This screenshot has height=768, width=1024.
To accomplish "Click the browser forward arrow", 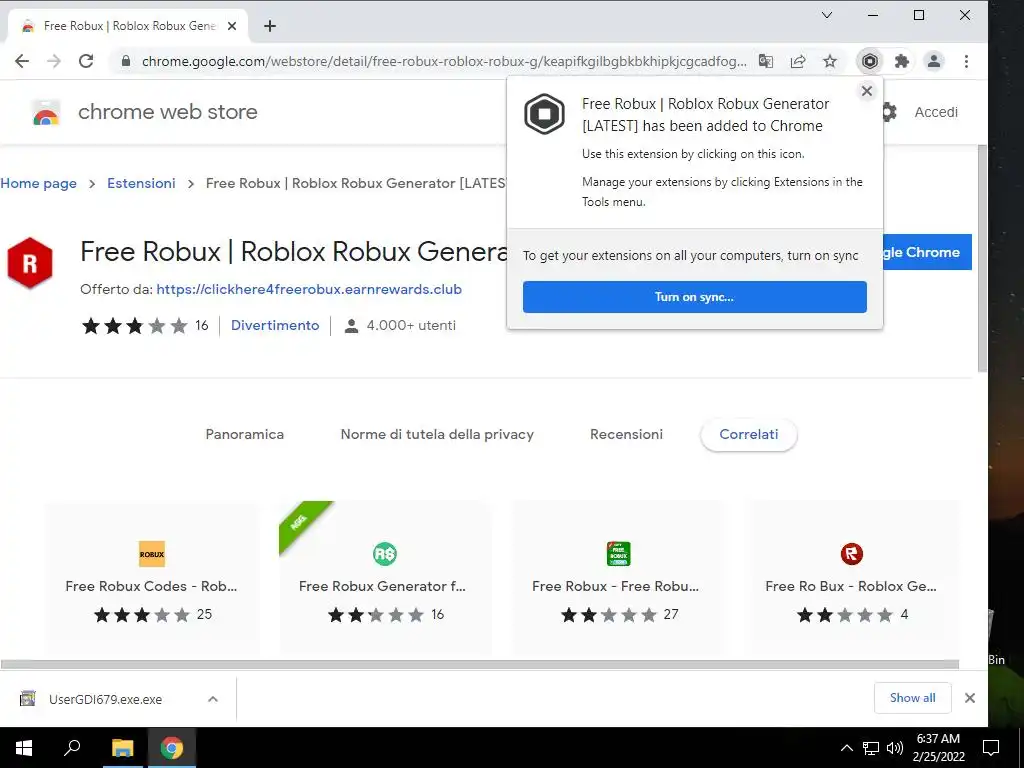I will [54, 61].
